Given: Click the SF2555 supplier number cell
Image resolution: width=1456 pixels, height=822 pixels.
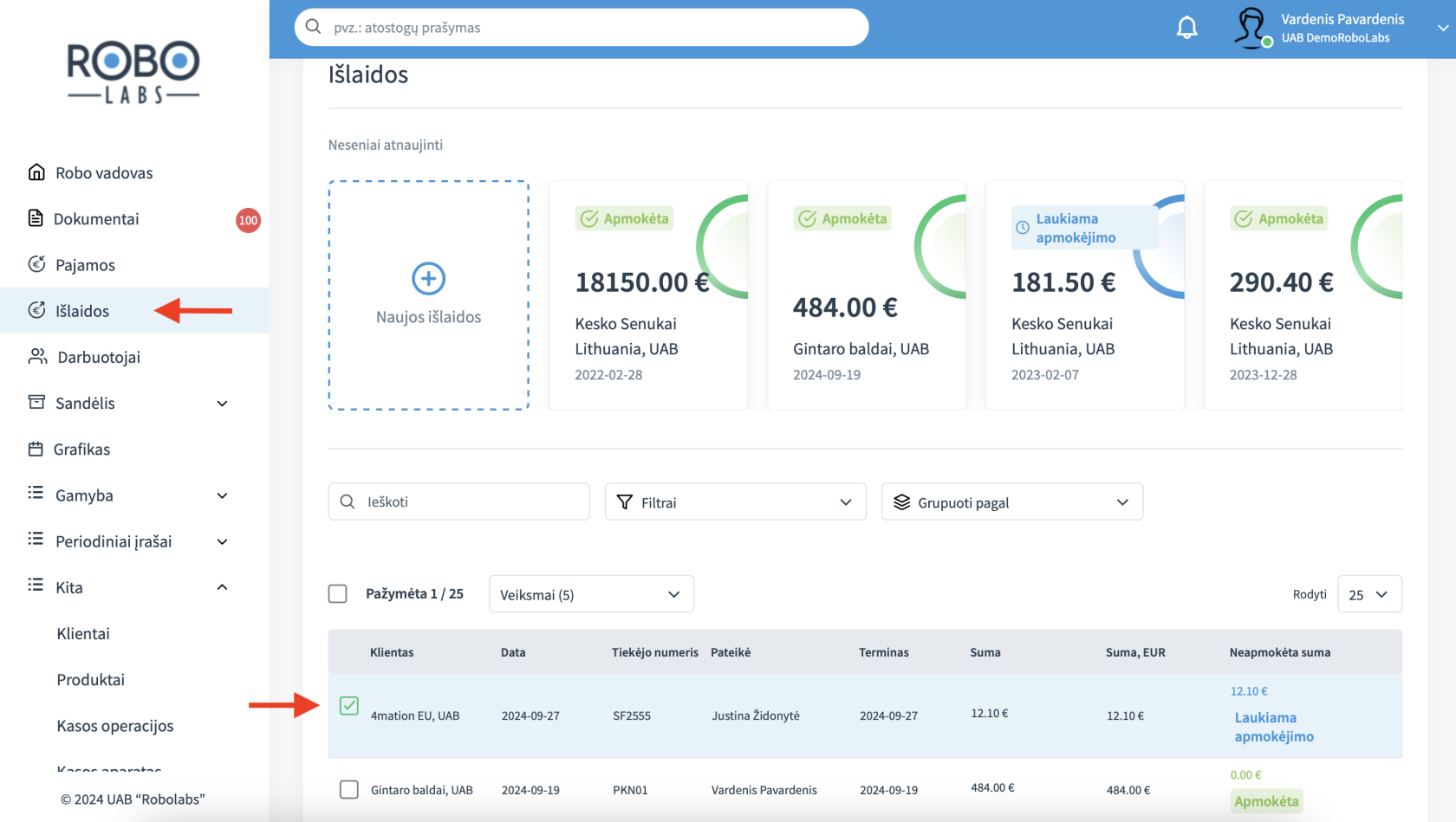Looking at the screenshot, I should click(632, 715).
